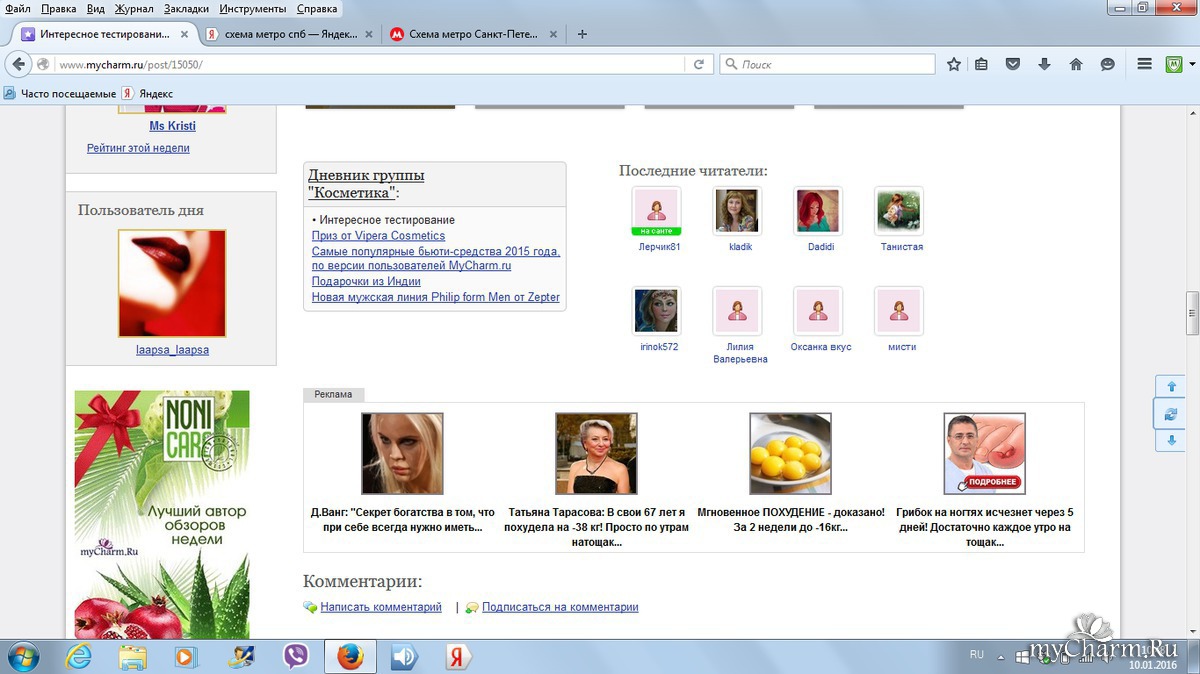Click the page scroll-up arrow widget

pos(1169,387)
